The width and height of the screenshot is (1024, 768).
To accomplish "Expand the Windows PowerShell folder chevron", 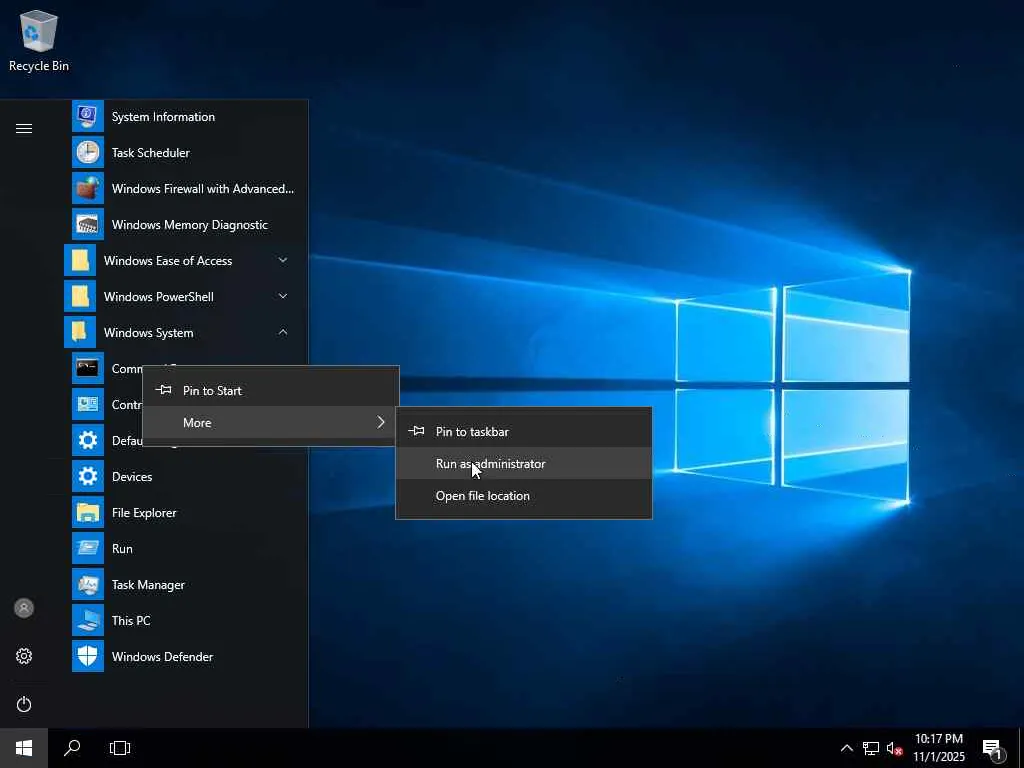I will point(283,297).
